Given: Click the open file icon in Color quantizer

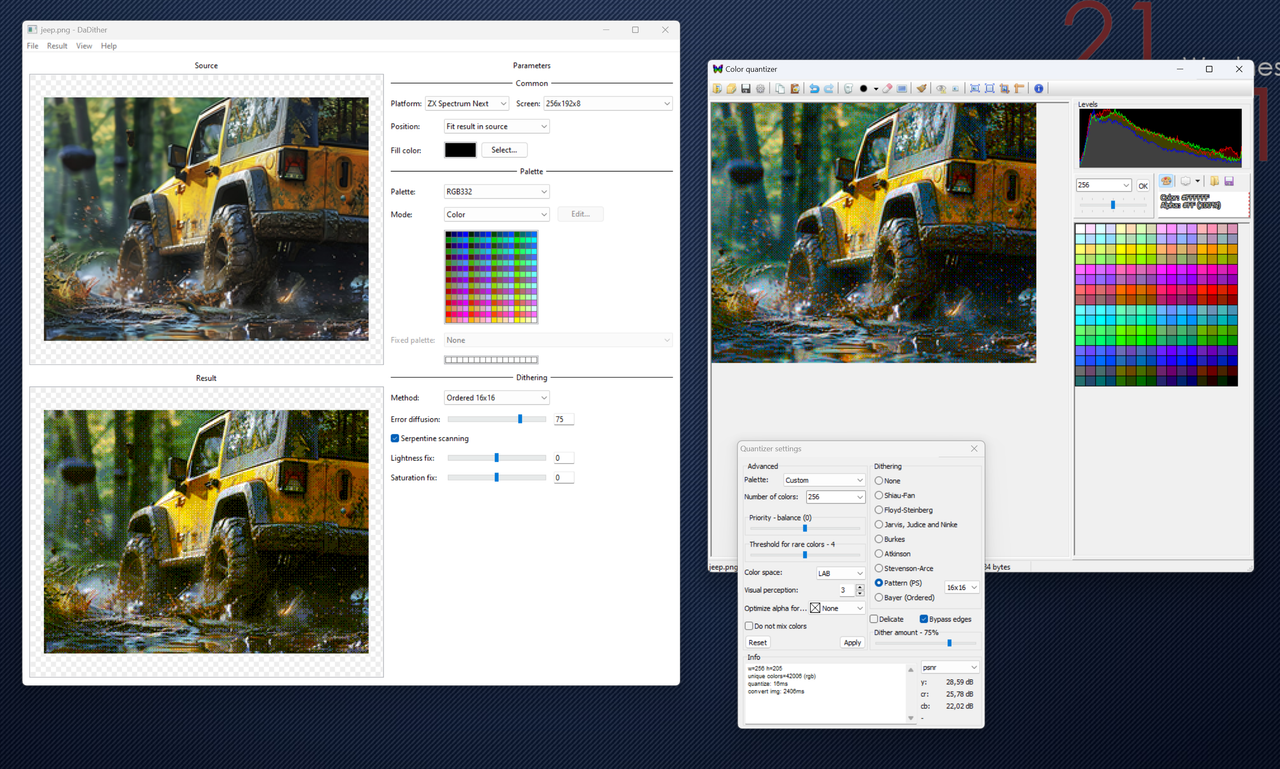Looking at the screenshot, I should [717, 88].
